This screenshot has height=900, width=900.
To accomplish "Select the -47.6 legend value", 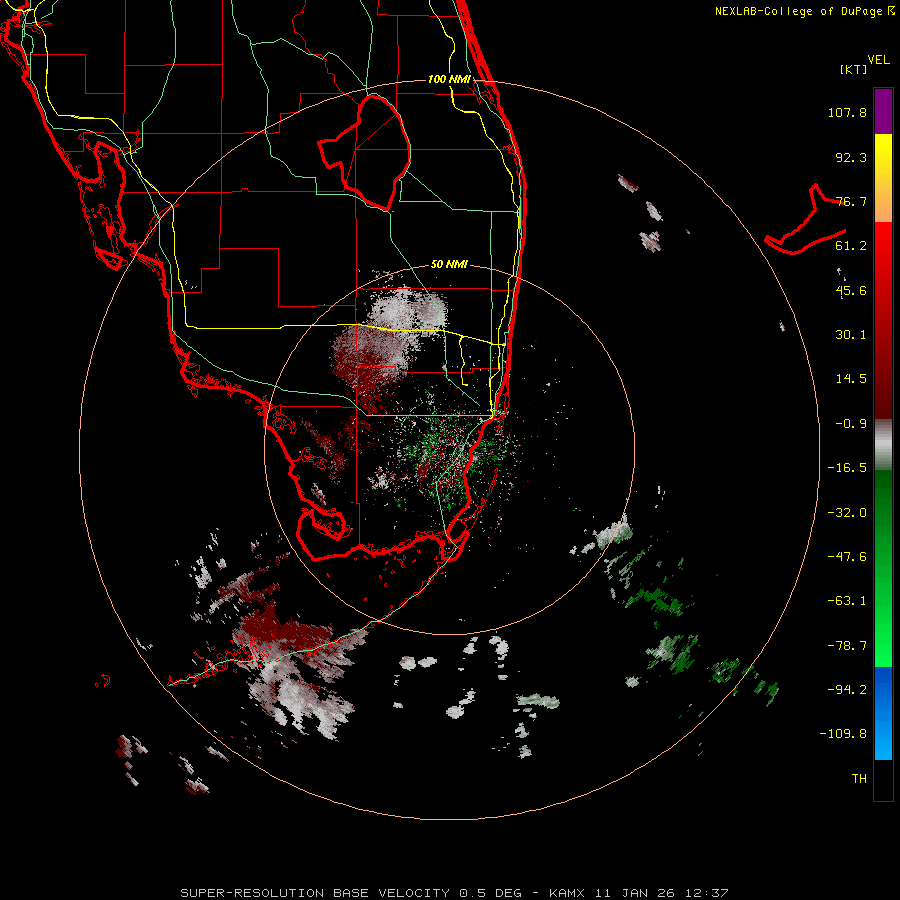I will 847,557.
